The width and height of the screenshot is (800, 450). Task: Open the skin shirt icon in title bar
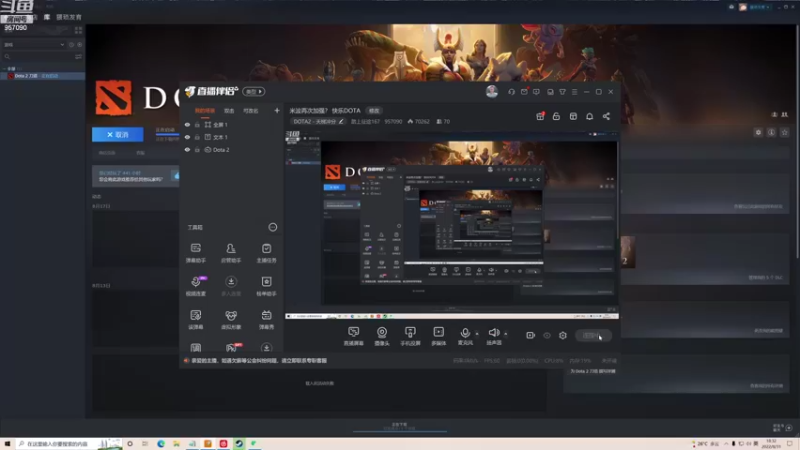click(x=562, y=92)
